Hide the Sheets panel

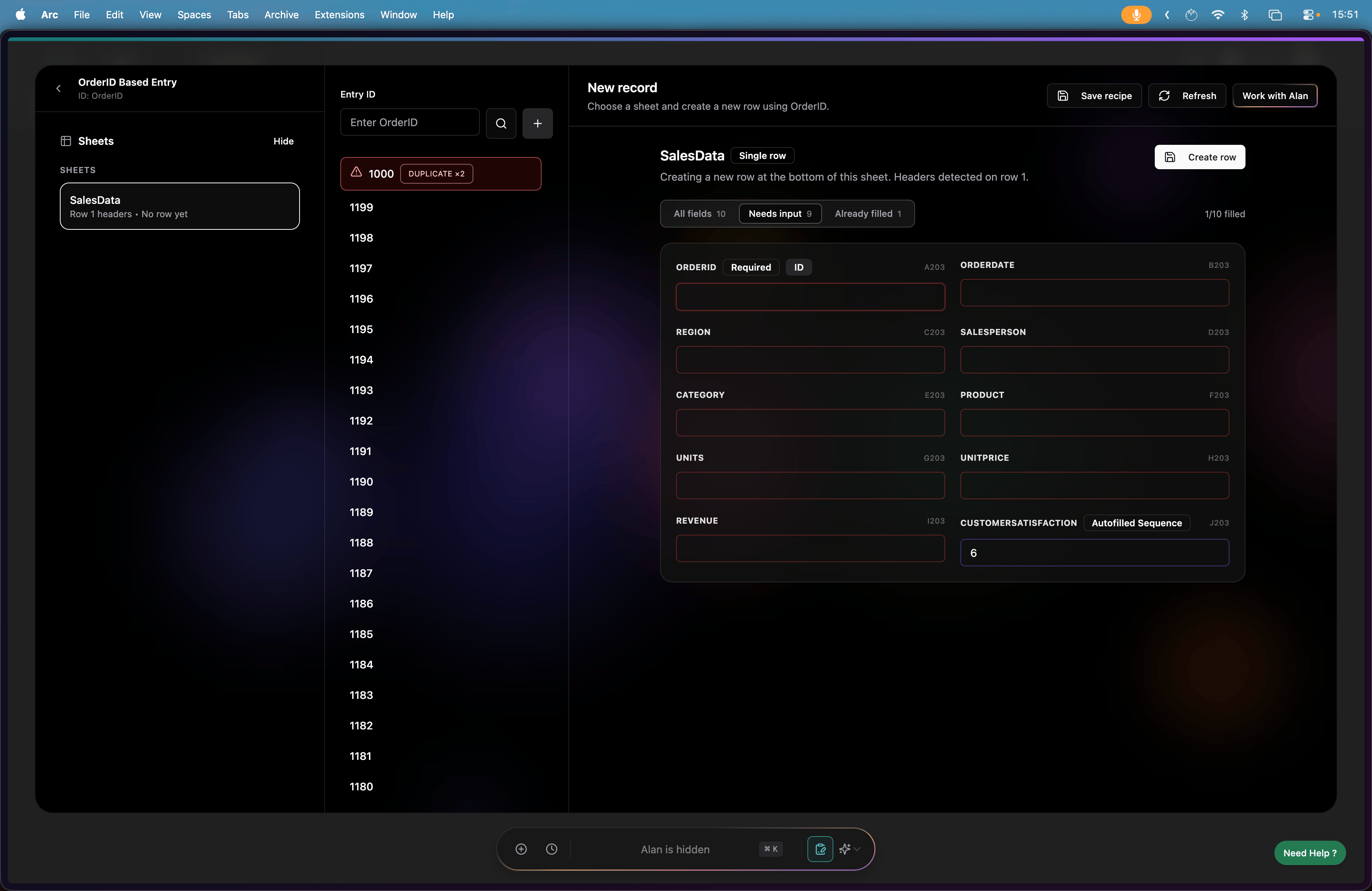click(x=283, y=141)
